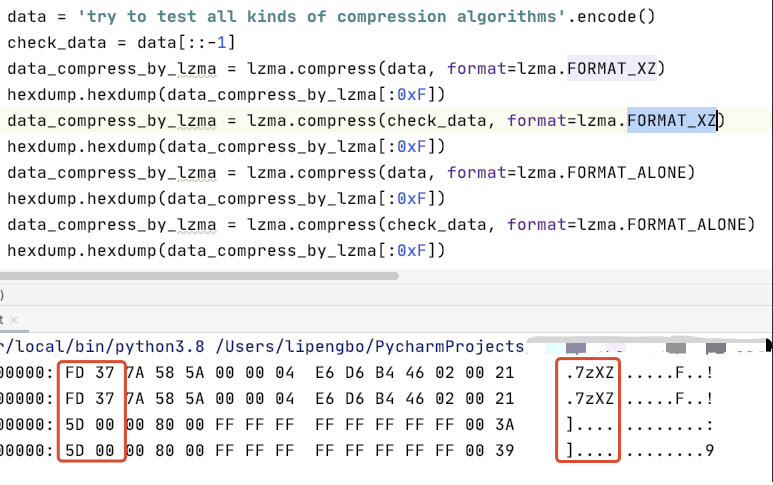
Task: Click FORMAT_XZ in the first compress call
Action: [x=610, y=69]
